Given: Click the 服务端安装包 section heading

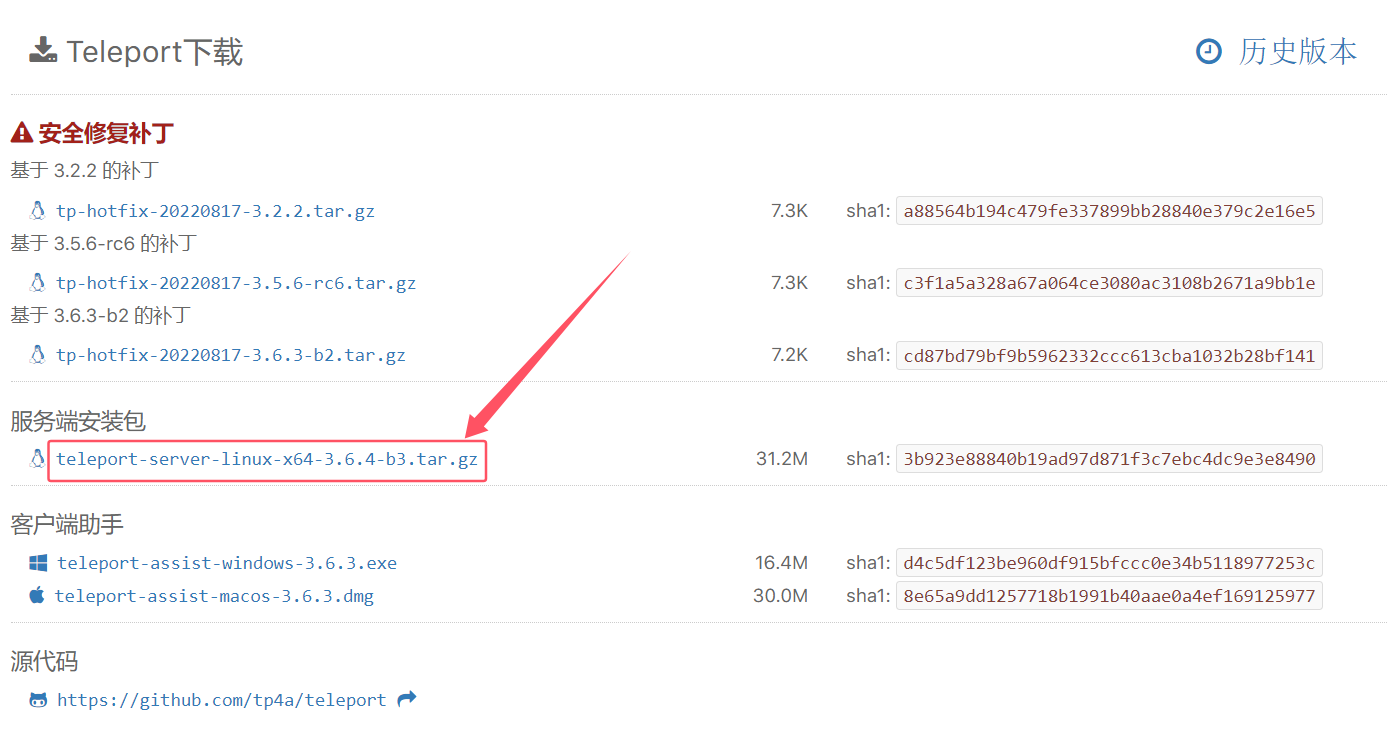Looking at the screenshot, I should coord(79,421).
